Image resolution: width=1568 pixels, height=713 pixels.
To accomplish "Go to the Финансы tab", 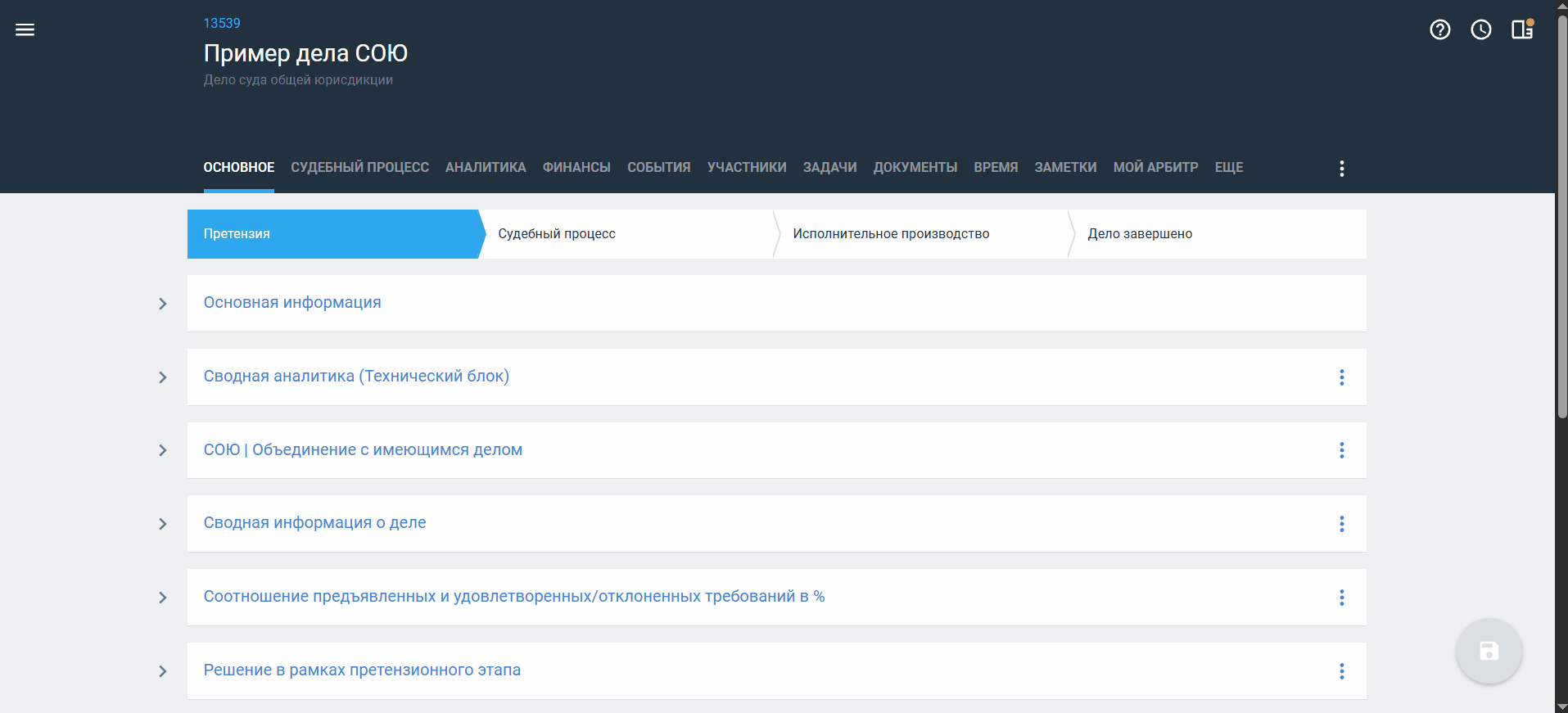I will tap(576, 168).
